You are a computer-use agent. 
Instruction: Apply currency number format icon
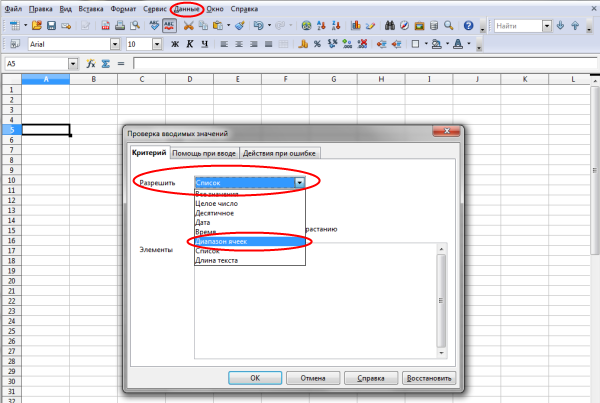(x=303, y=44)
